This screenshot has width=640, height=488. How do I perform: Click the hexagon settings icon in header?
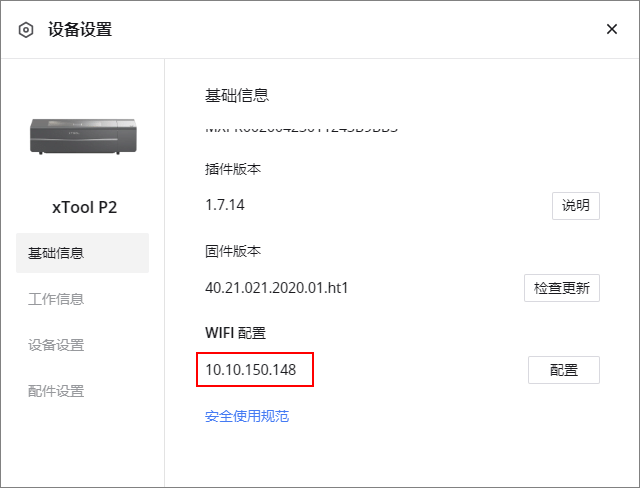[26, 30]
